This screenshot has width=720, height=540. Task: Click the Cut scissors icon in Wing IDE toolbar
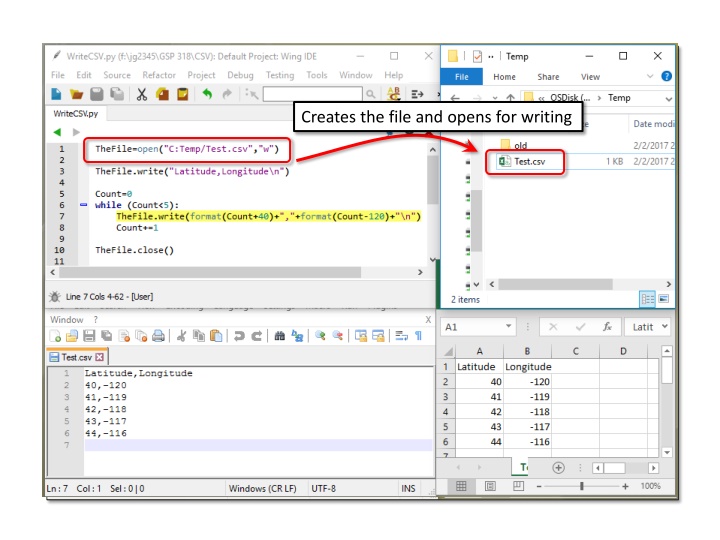coord(142,94)
